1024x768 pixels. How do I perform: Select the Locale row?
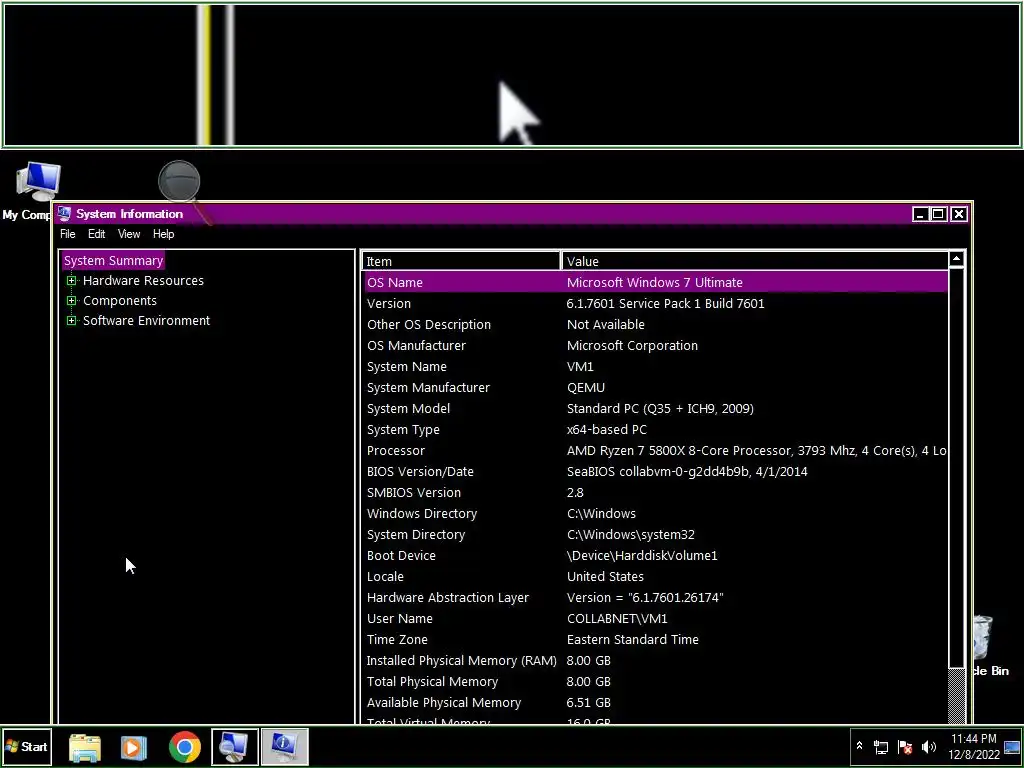(656, 577)
